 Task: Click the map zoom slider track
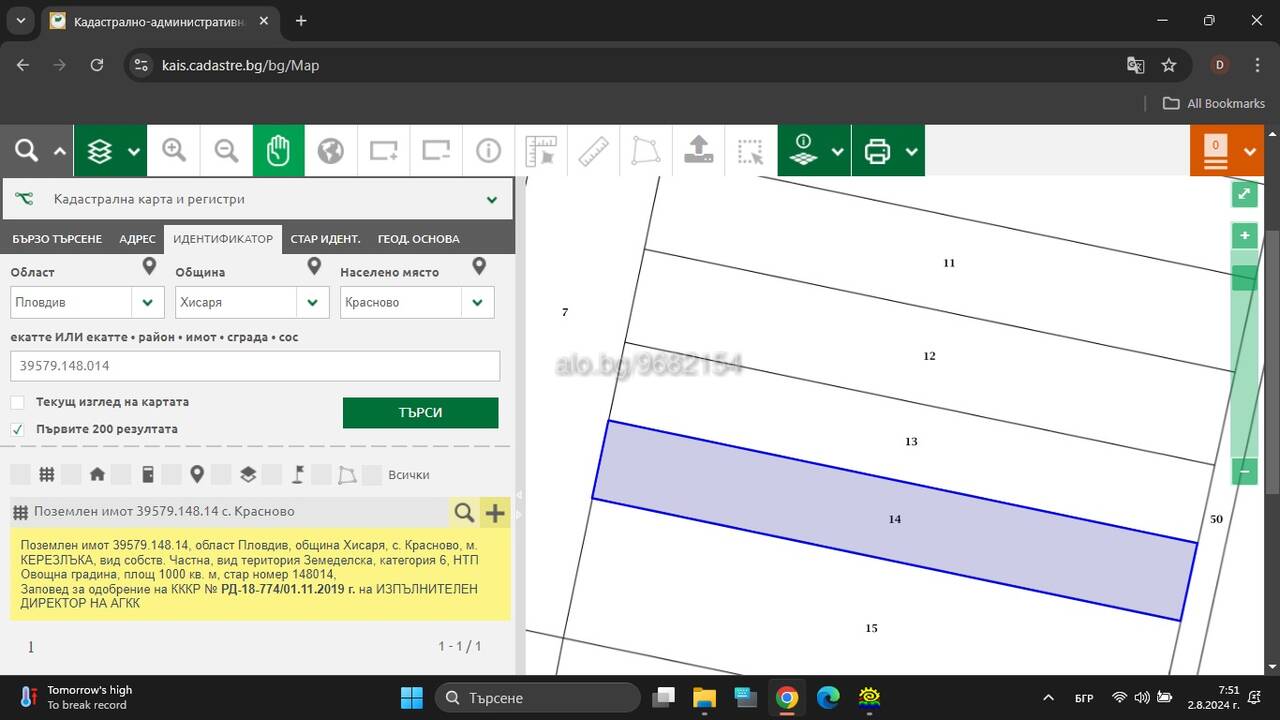point(1244,354)
